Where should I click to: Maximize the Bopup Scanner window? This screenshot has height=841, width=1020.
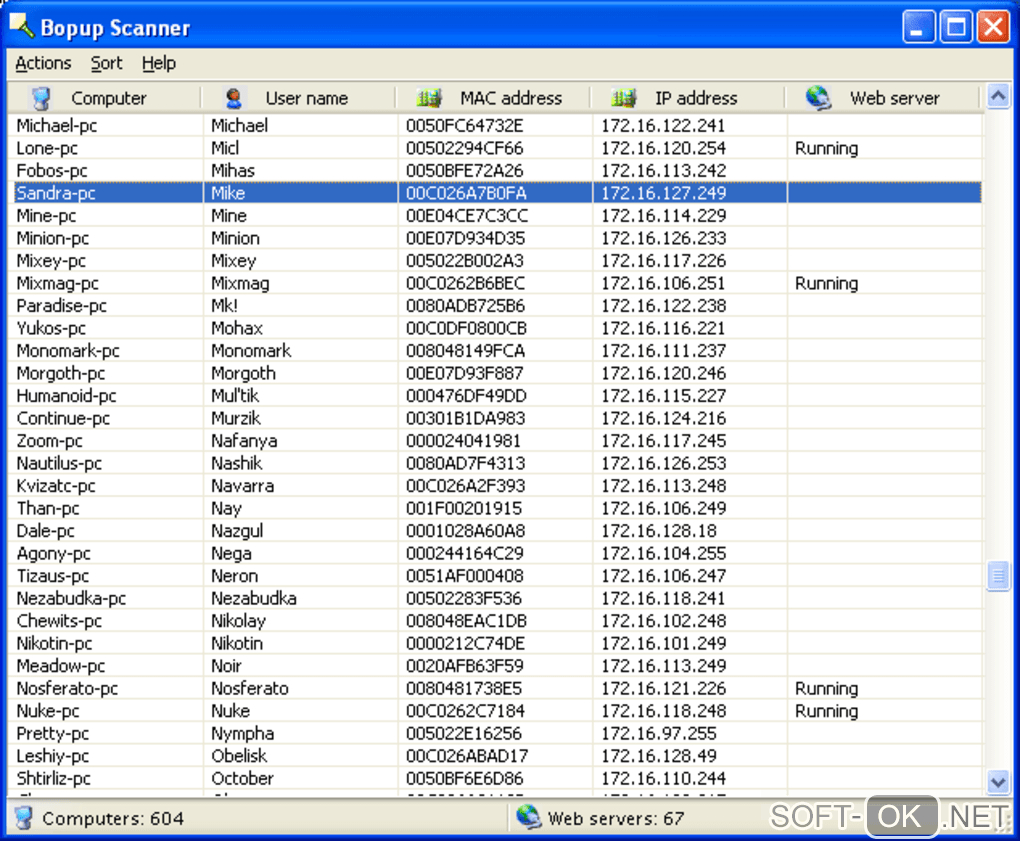click(956, 27)
